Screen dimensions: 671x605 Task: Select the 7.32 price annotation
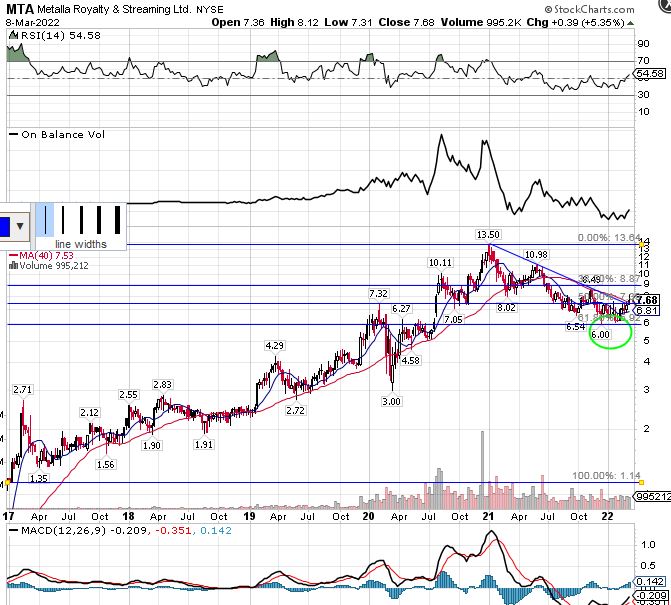click(x=378, y=294)
